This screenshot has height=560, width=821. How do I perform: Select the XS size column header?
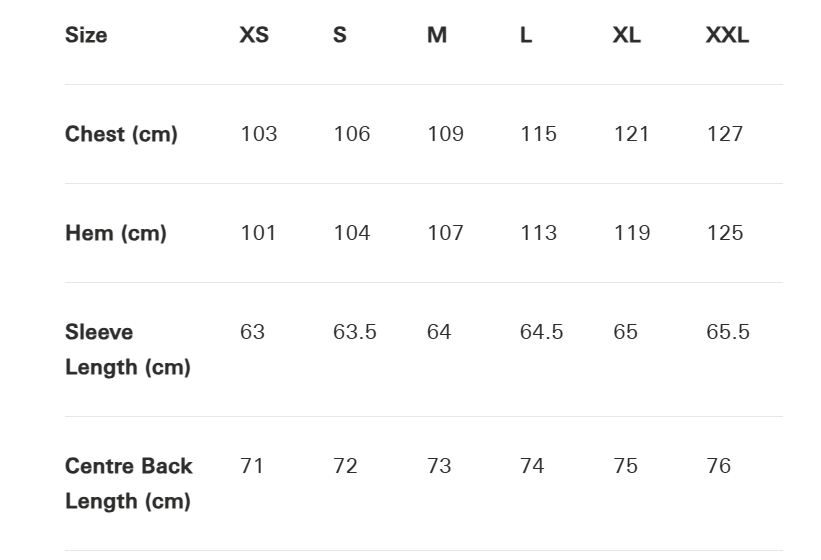254,35
